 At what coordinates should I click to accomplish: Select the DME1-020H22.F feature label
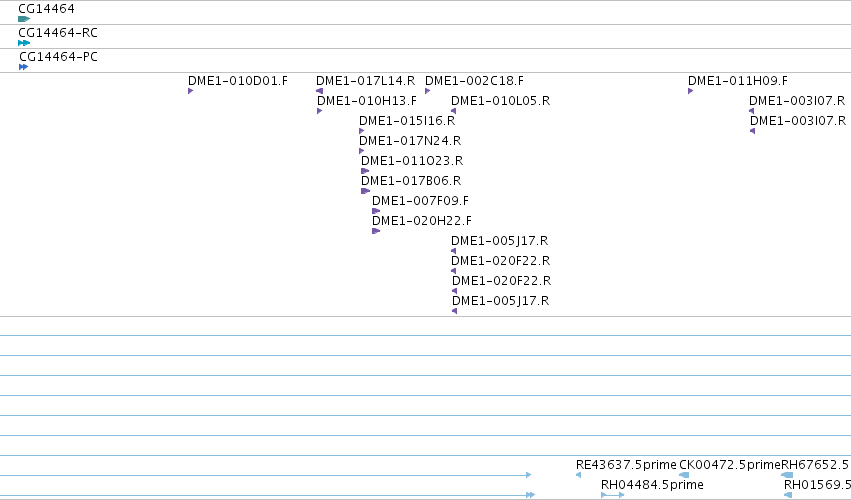tap(422, 221)
